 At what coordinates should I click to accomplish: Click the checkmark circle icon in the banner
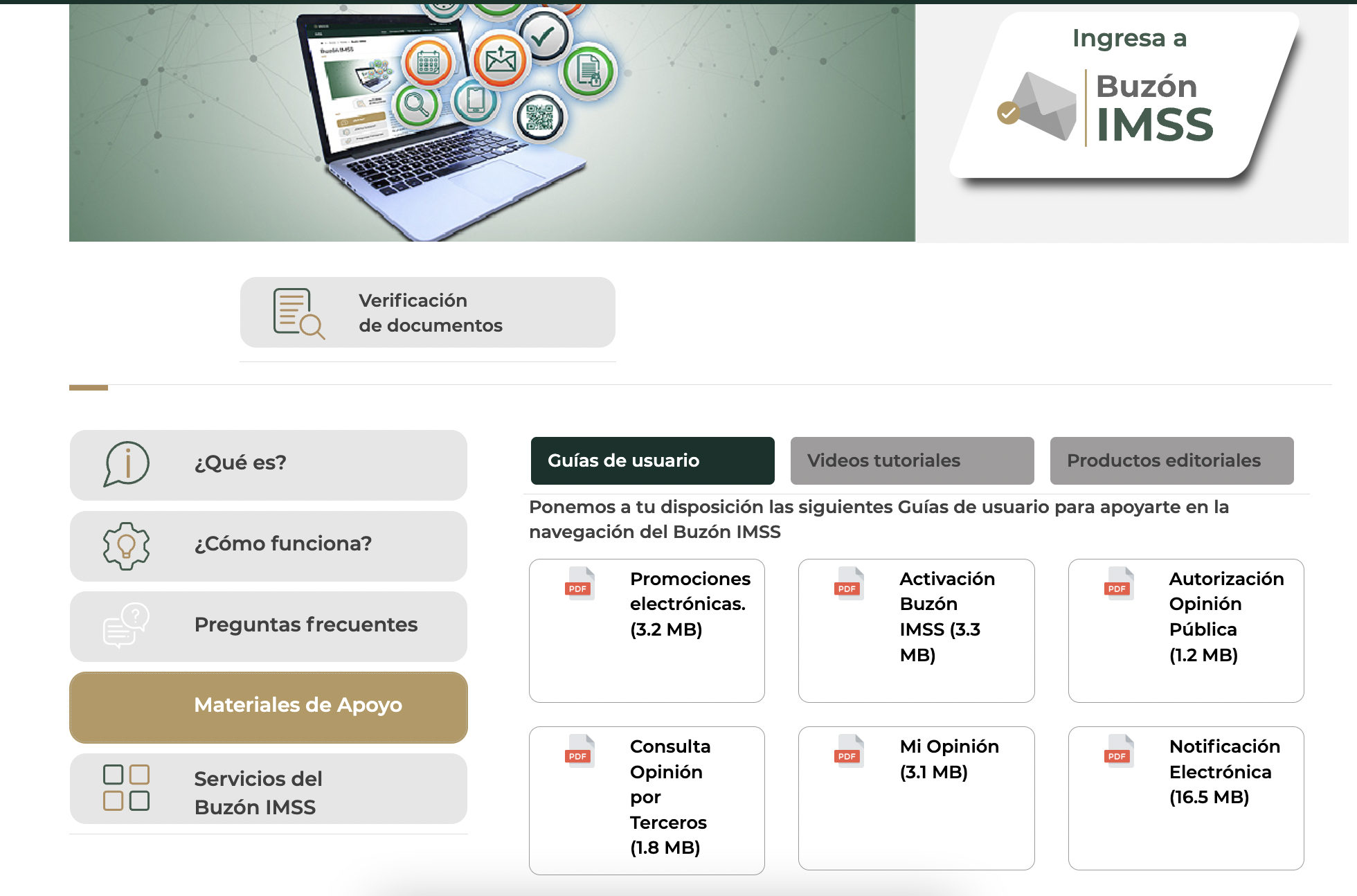[543, 35]
